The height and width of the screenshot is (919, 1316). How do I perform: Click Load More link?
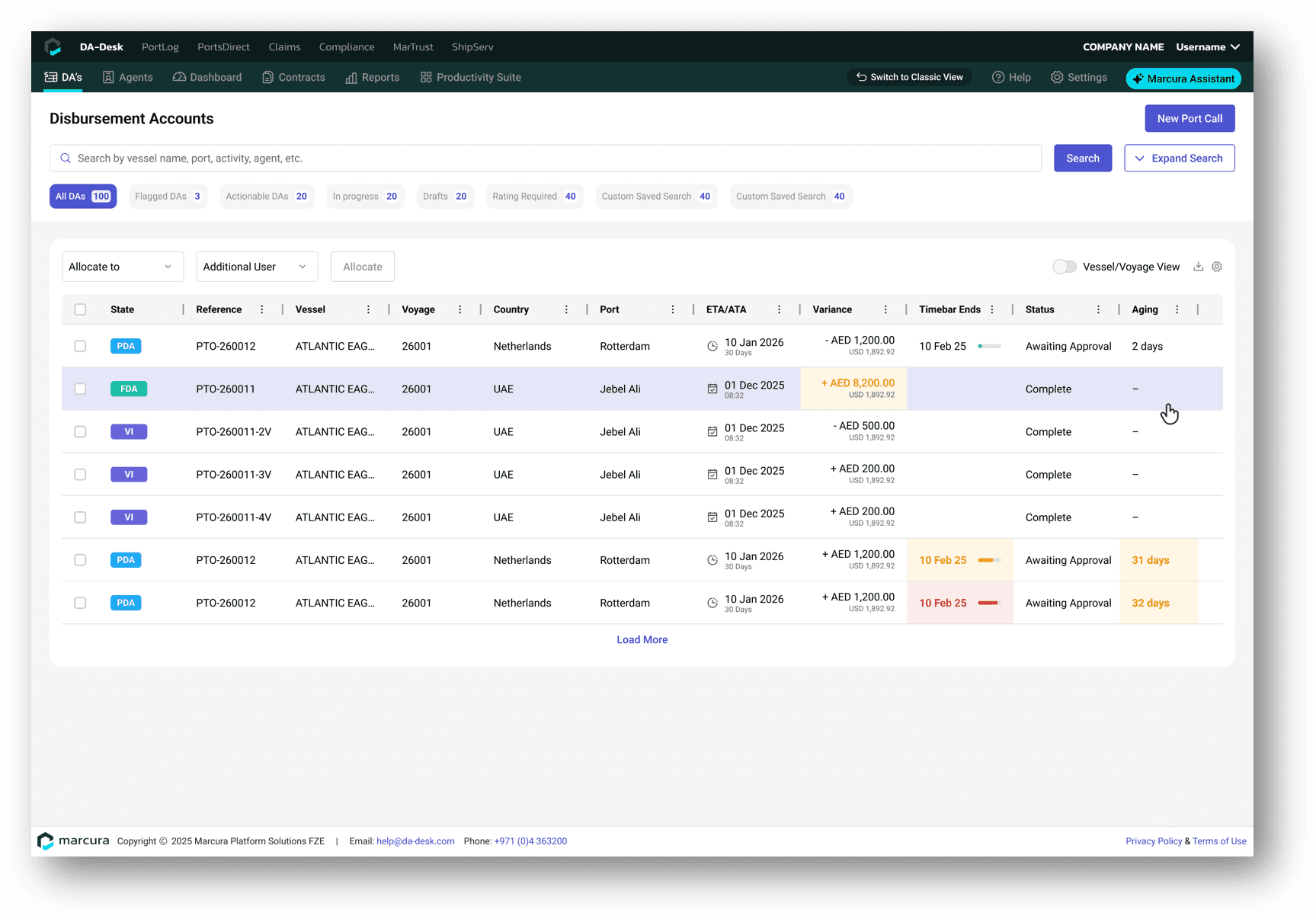click(x=642, y=639)
